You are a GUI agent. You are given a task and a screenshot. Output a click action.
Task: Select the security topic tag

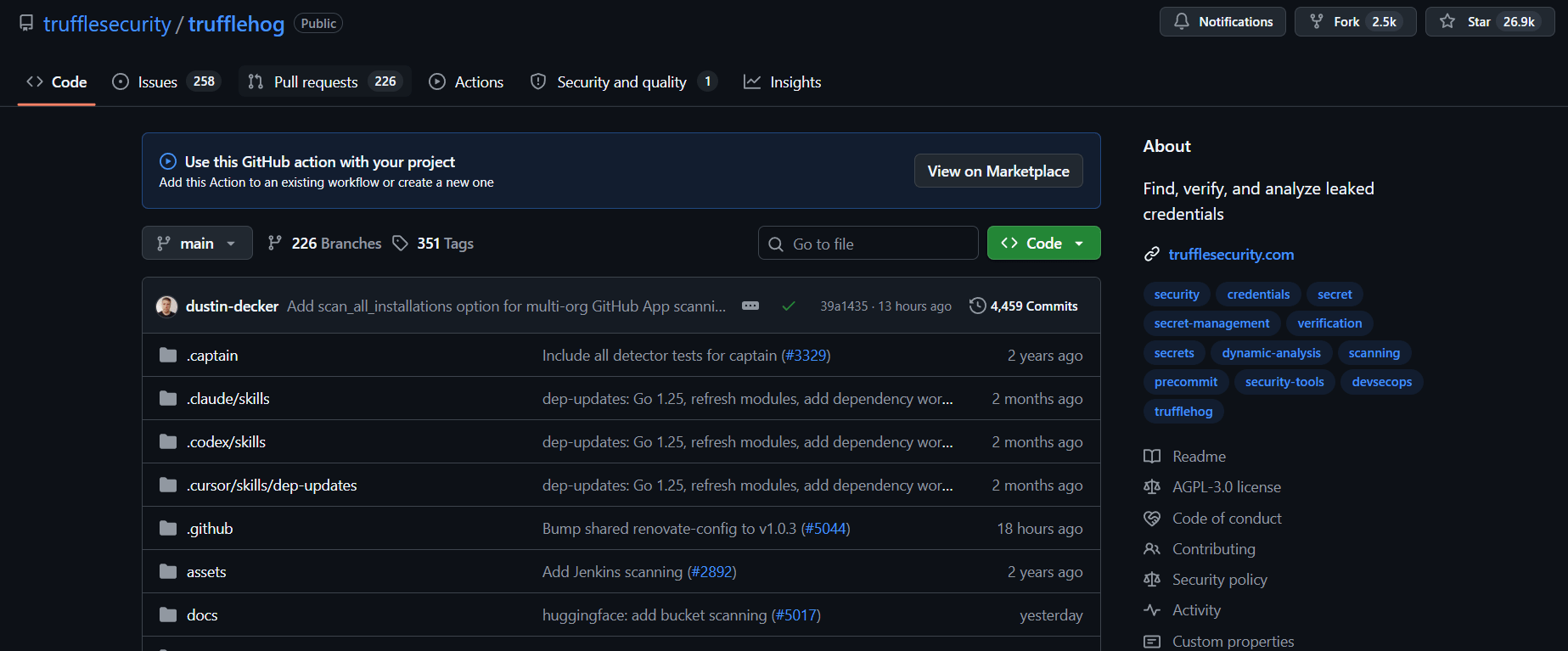point(1177,295)
